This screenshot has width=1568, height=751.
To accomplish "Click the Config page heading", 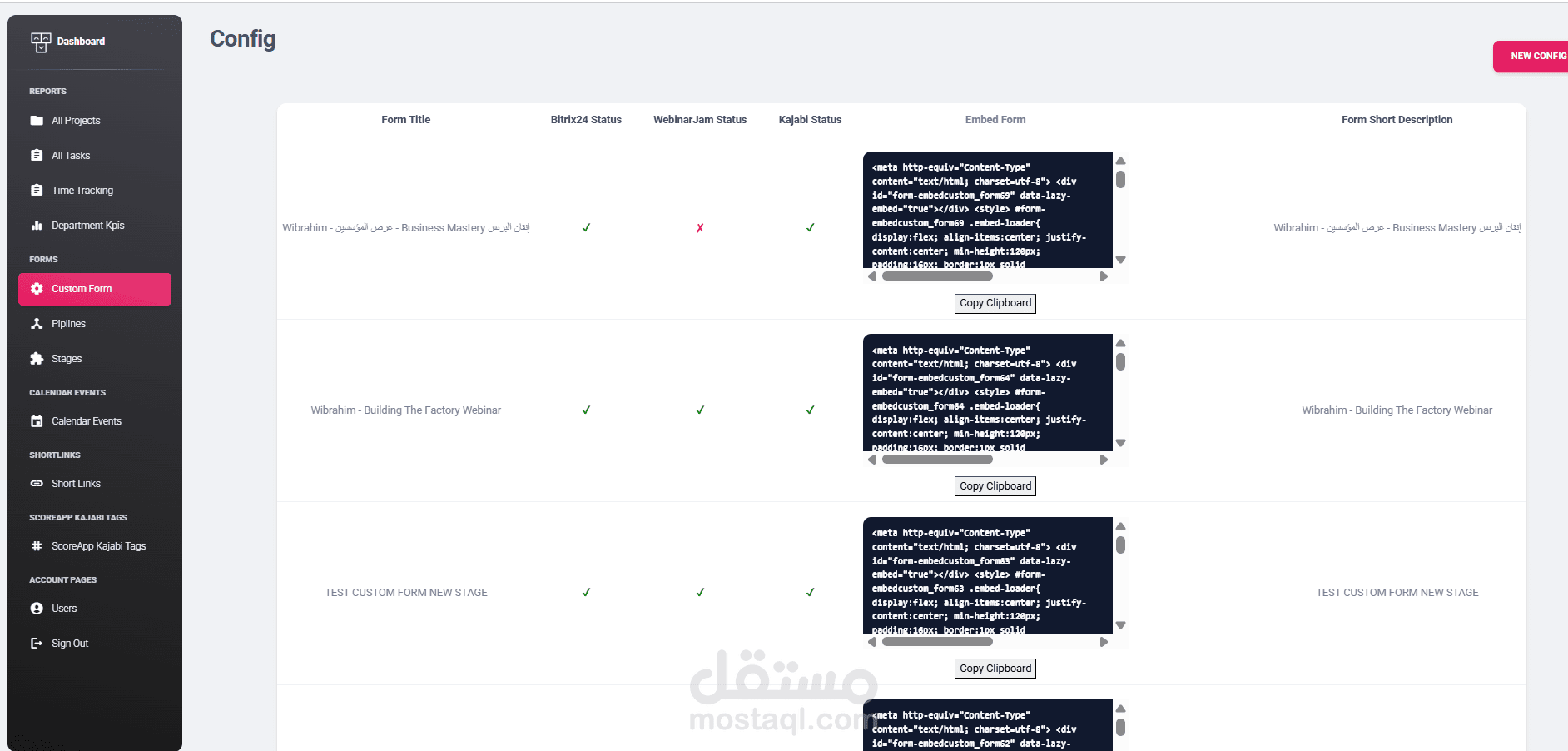I will [x=242, y=39].
